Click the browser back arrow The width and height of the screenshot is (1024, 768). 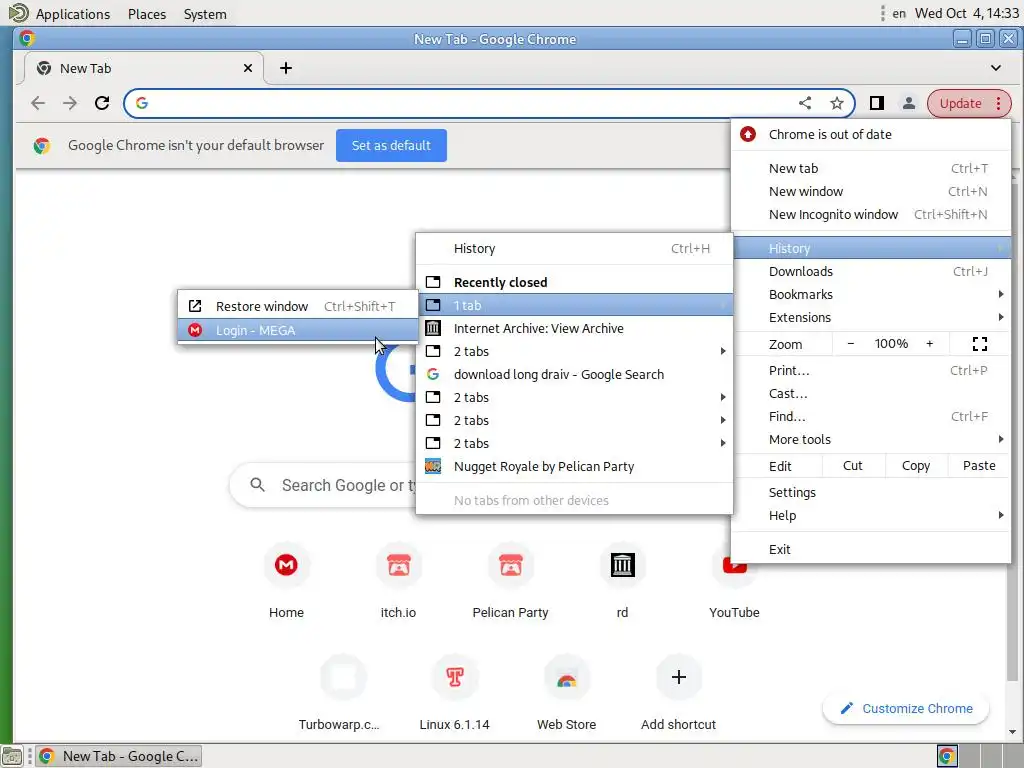(39, 103)
